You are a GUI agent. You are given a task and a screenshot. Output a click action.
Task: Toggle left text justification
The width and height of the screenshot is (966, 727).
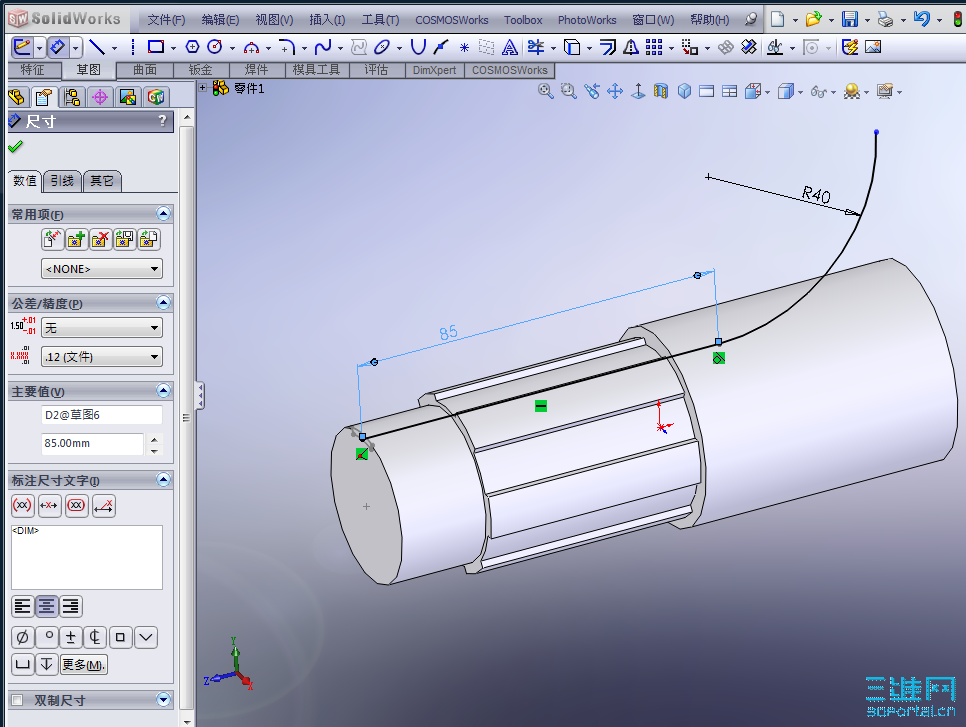(x=22, y=606)
